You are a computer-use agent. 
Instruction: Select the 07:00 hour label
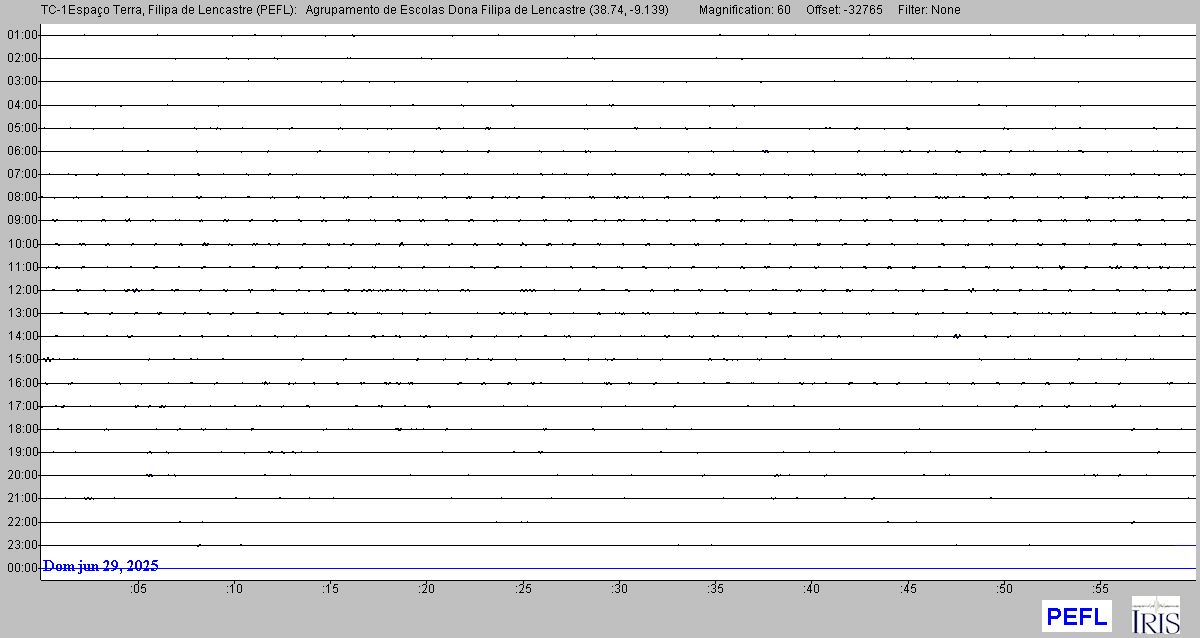pyautogui.click(x=22, y=174)
